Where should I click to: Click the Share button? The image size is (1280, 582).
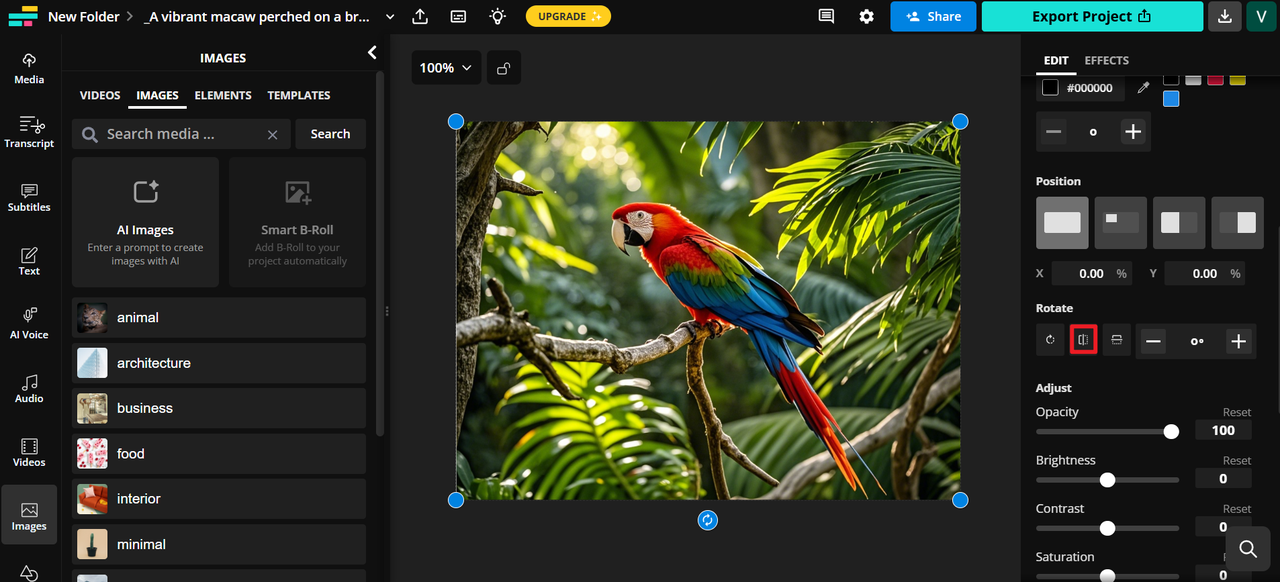pos(933,16)
